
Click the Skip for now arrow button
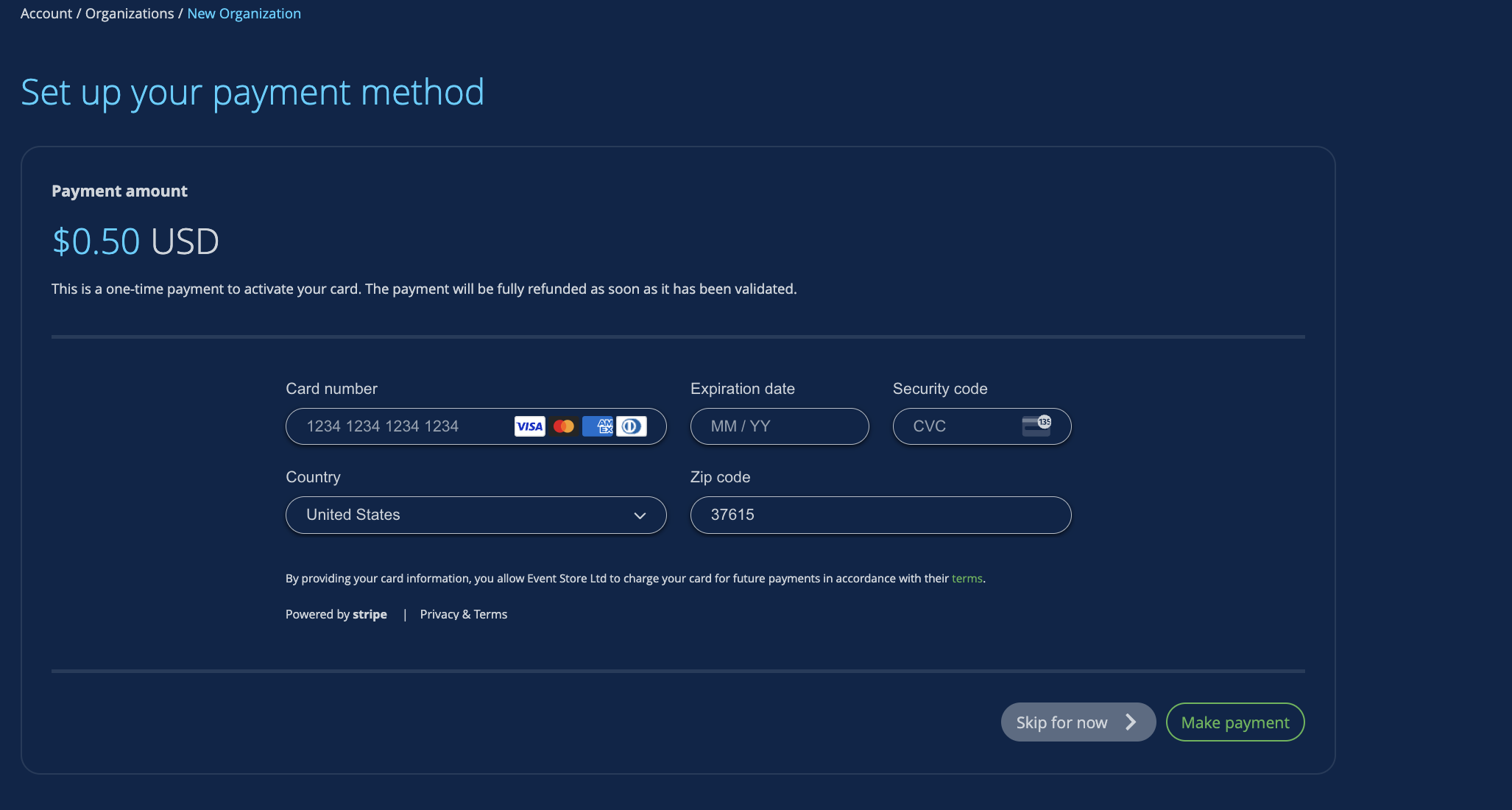click(1078, 722)
